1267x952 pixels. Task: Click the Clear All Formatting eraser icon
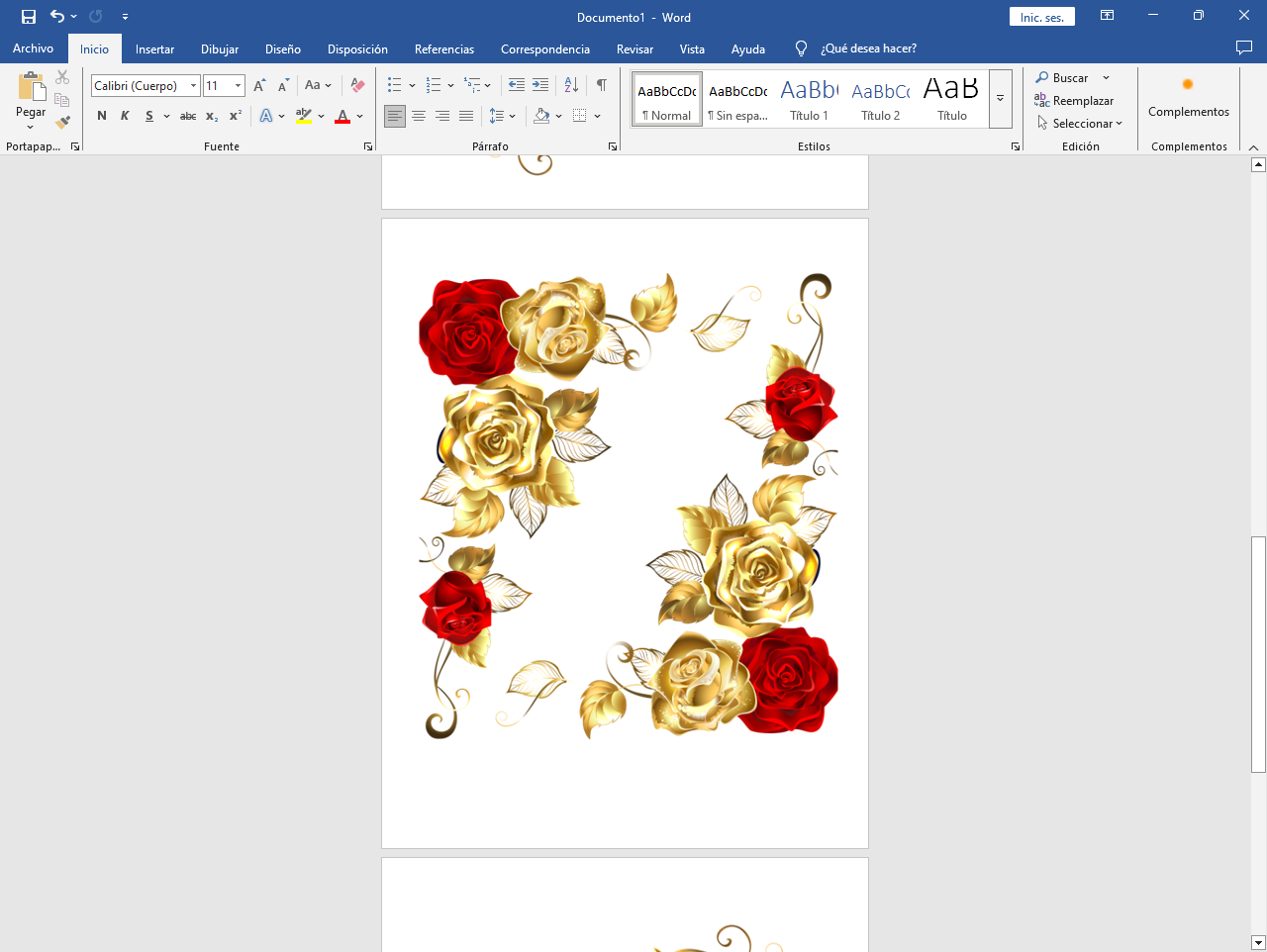point(358,86)
